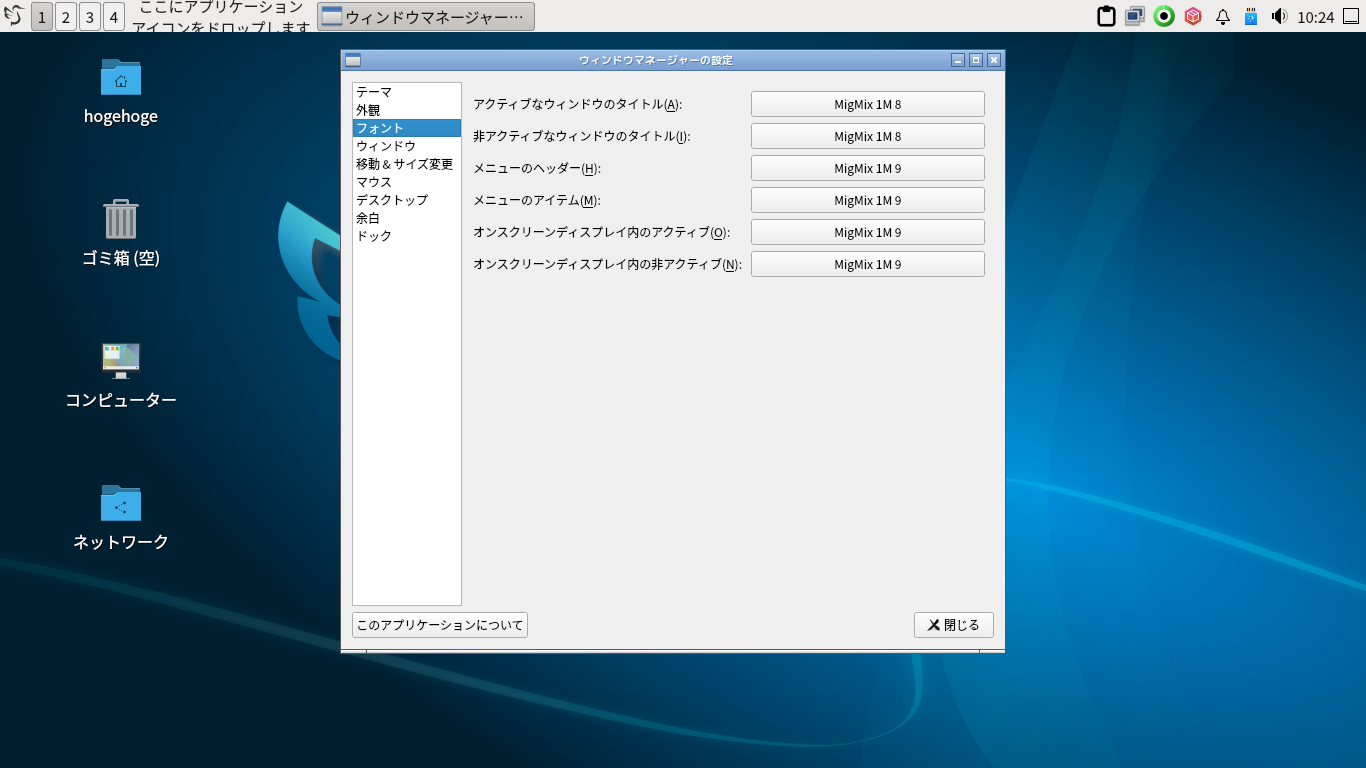Select ドック in the settings list
This screenshot has height=768, width=1366.
[x=407, y=236]
